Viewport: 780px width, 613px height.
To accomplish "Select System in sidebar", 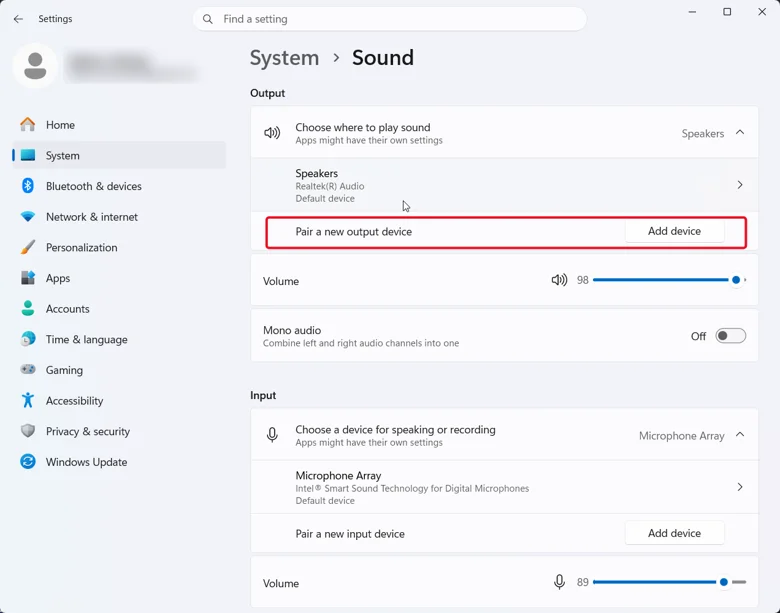I will point(119,155).
